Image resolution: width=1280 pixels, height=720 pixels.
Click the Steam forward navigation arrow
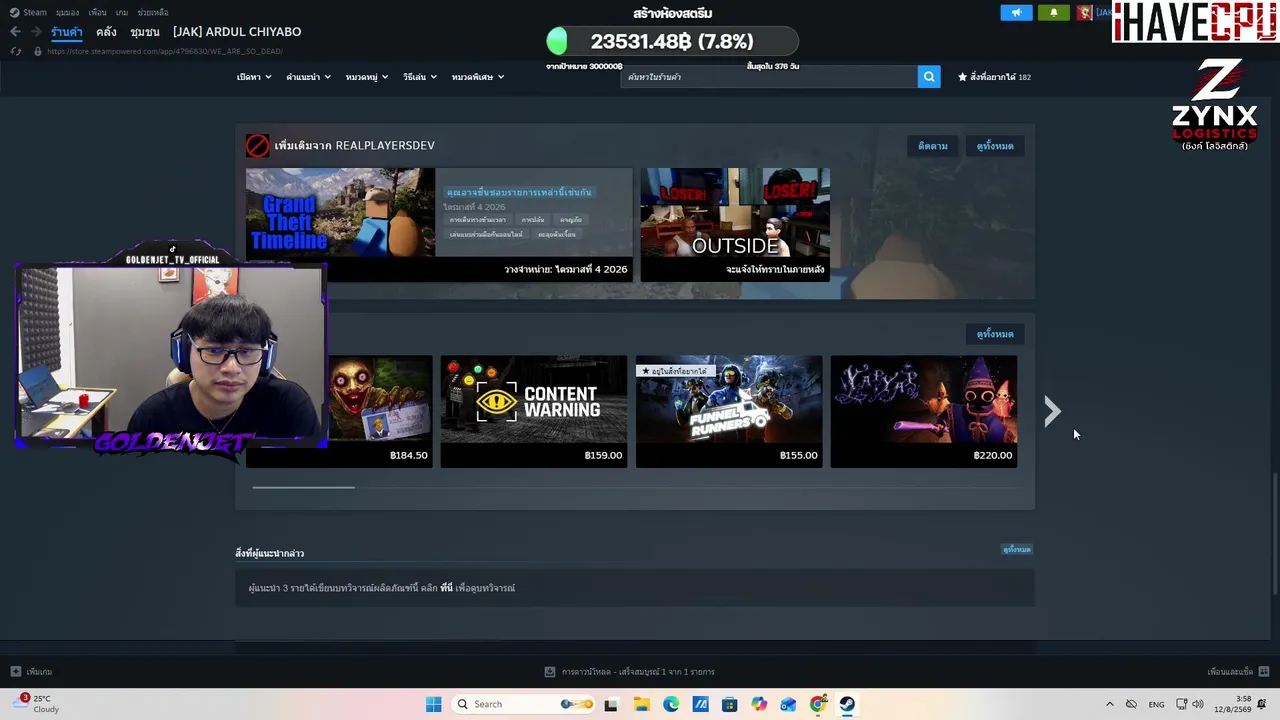click(35, 32)
